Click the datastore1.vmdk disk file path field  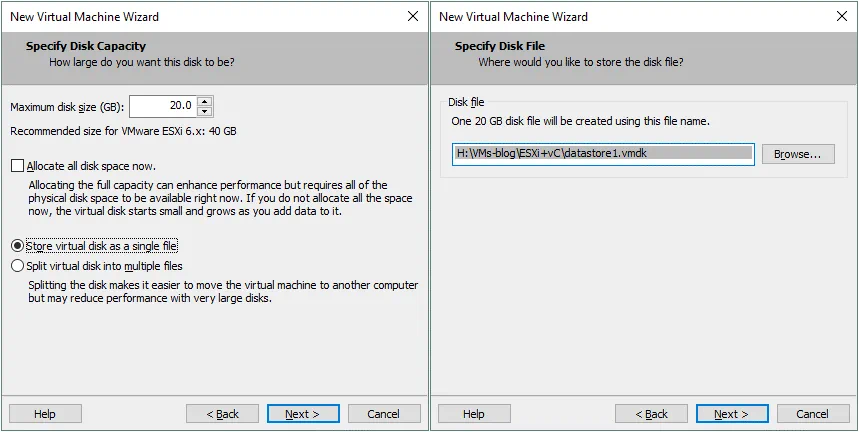coord(602,153)
